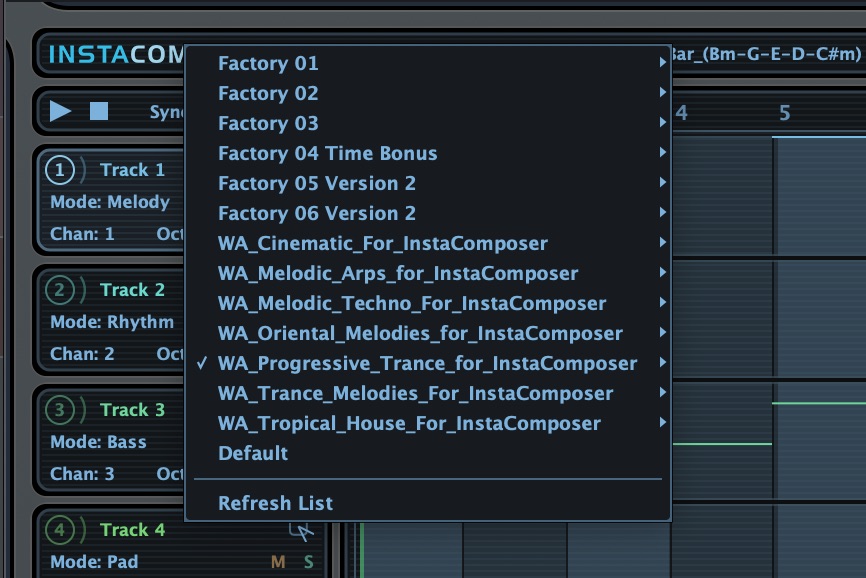Click the Track 3 number circle icon
This screenshot has width=866, height=578.
[61, 410]
